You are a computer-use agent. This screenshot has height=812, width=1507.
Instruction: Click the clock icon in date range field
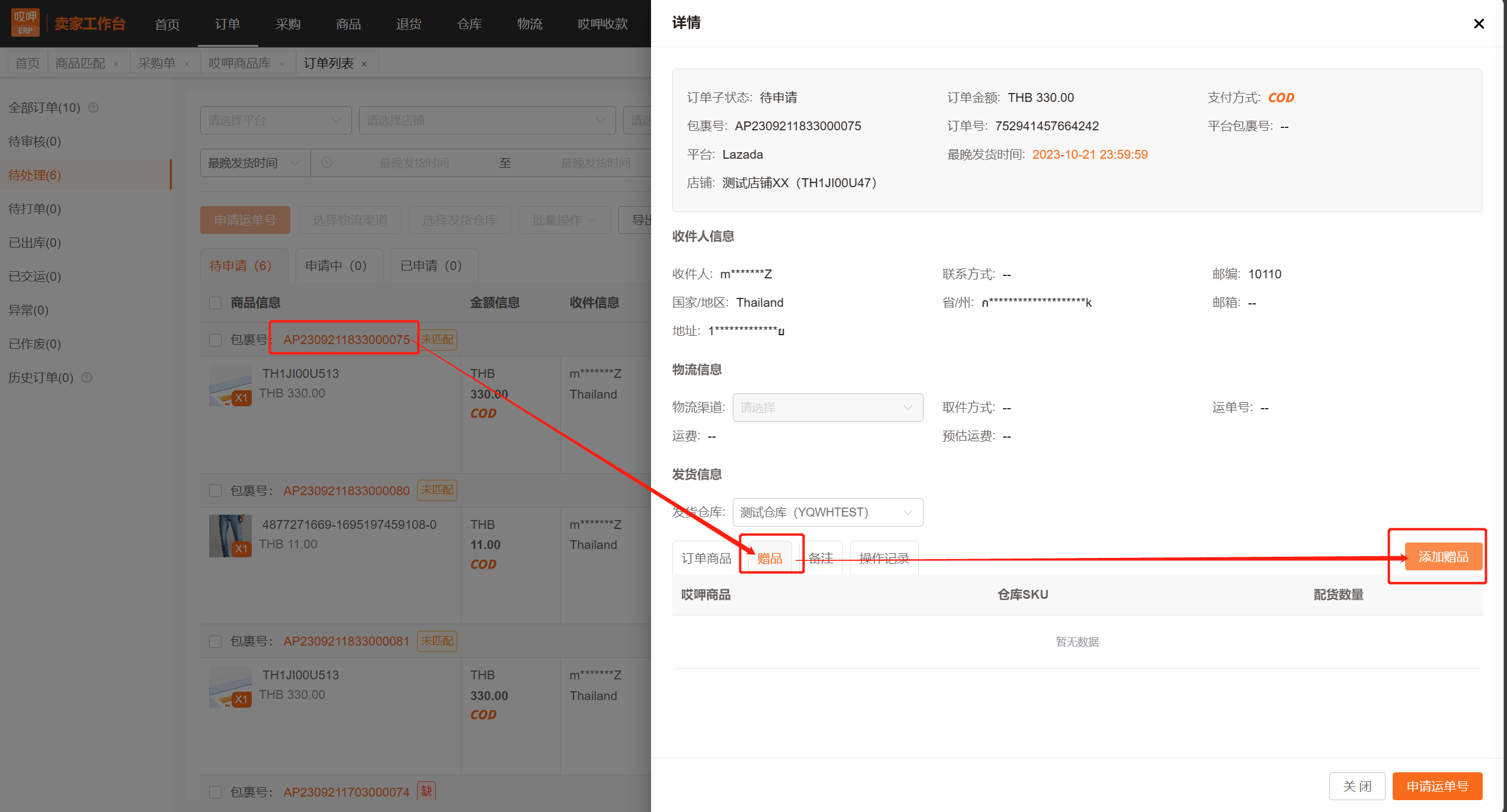pyautogui.click(x=326, y=163)
